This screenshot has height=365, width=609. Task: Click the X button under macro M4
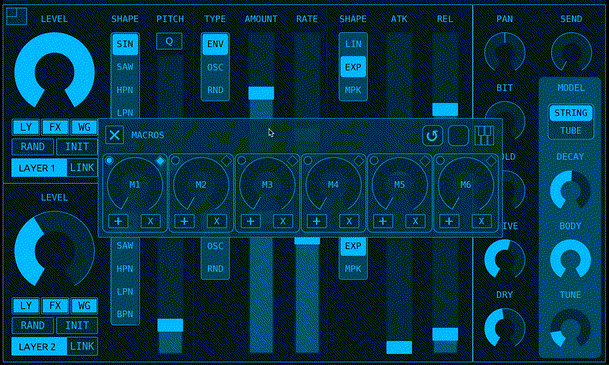click(x=349, y=221)
